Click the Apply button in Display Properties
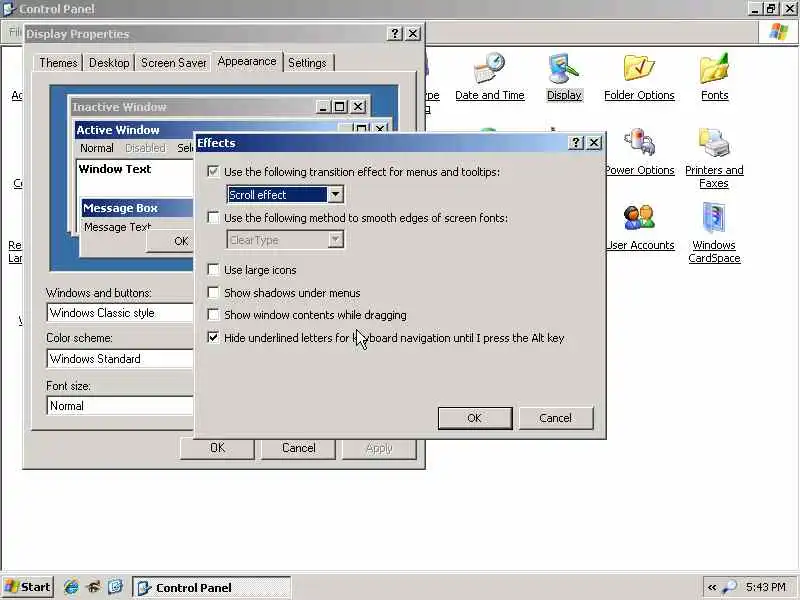The height and width of the screenshot is (600, 800). [x=379, y=448]
